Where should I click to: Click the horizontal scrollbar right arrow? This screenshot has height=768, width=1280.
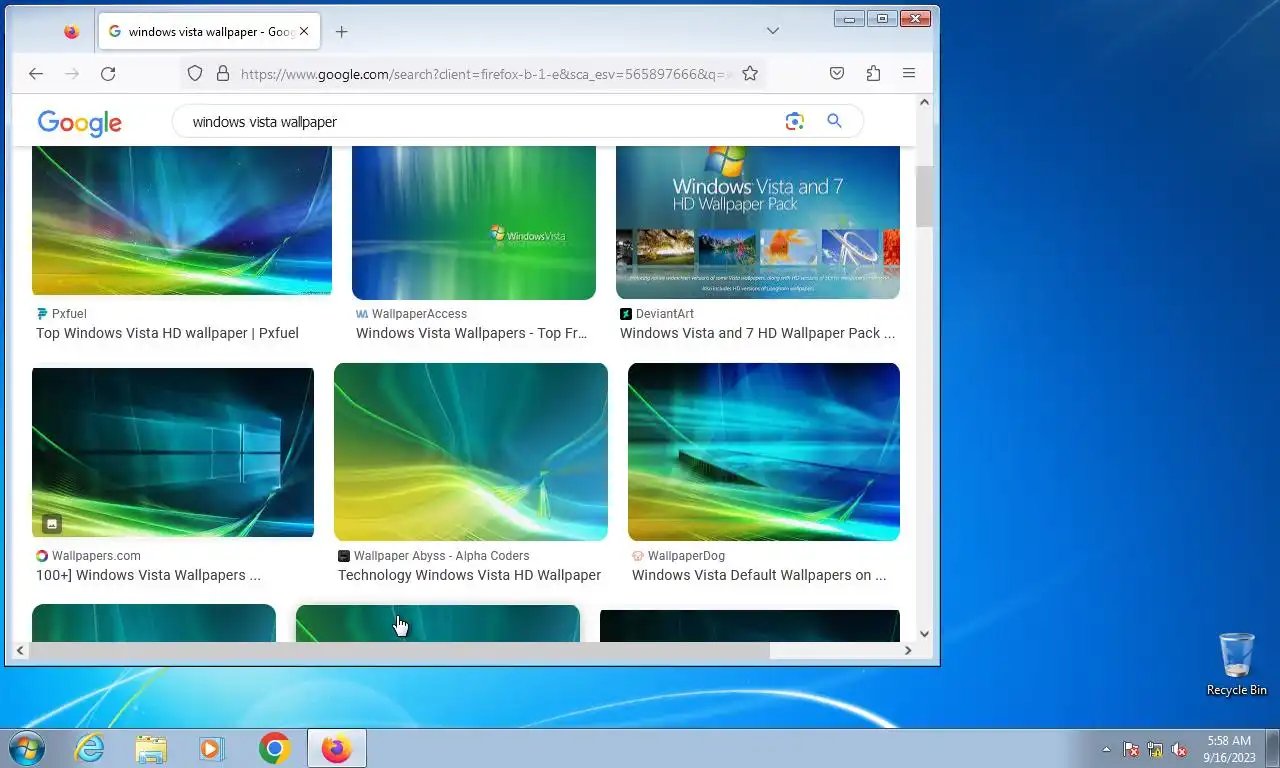907,650
